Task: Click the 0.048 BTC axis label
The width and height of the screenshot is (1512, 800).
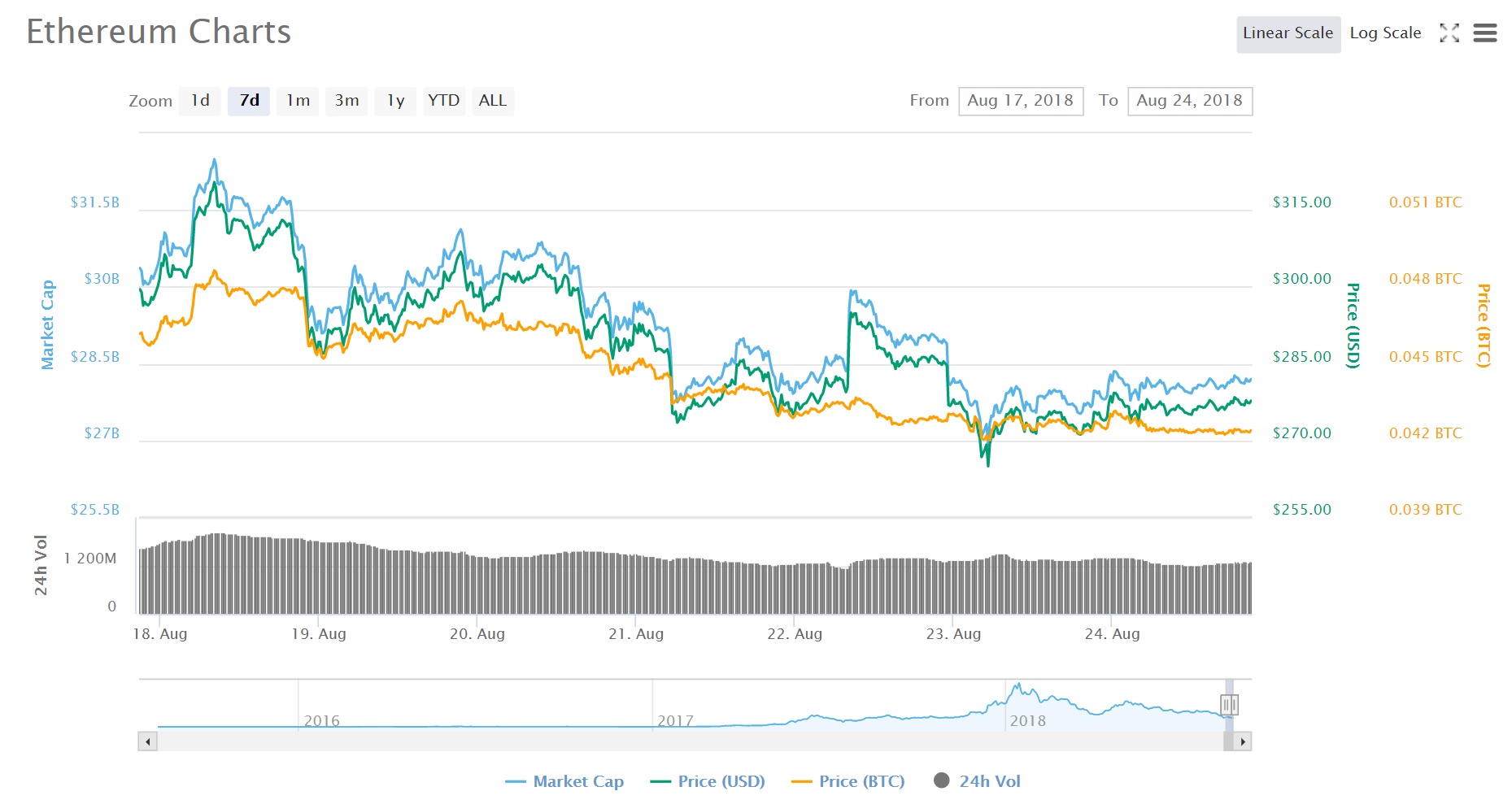Action: (x=1426, y=279)
